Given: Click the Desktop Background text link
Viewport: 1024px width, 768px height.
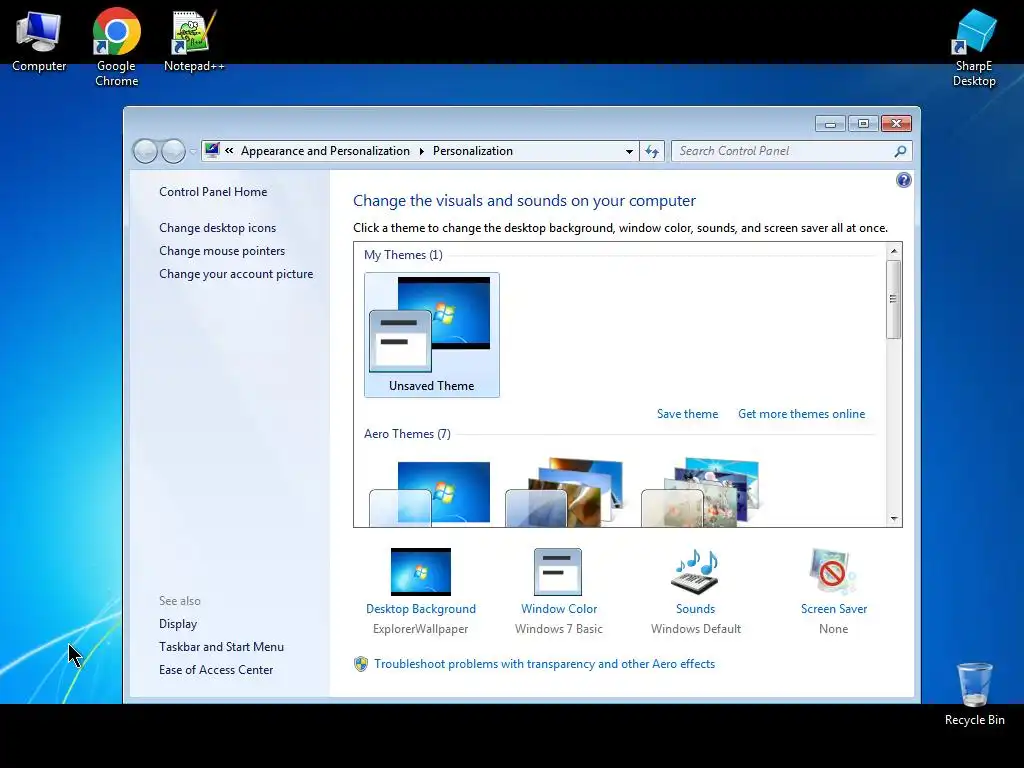Looking at the screenshot, I should 421,609.
